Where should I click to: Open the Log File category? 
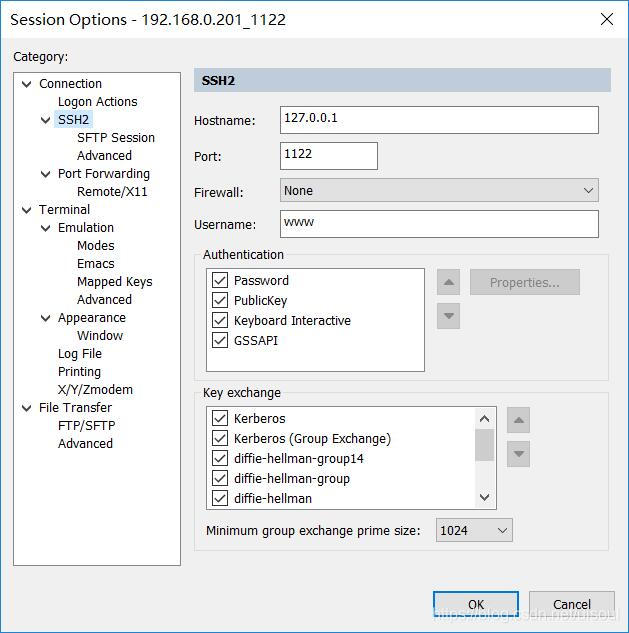(x=80, y=354)
